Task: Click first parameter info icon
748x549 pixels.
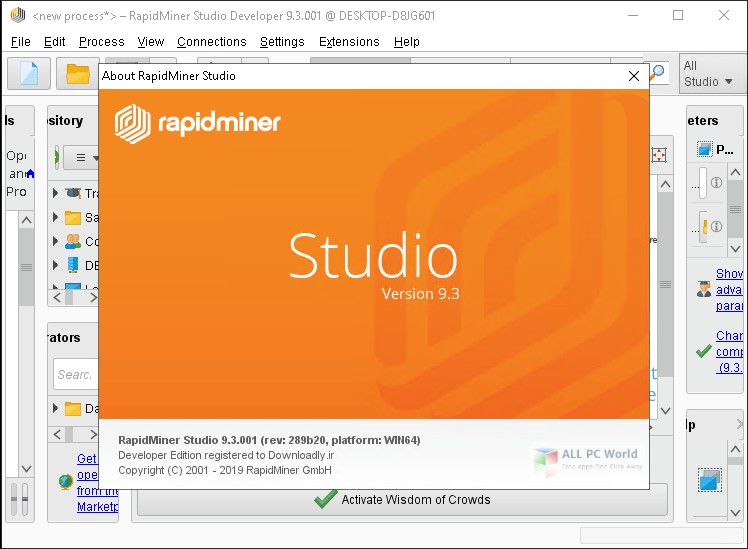Action: coord(716,182)
